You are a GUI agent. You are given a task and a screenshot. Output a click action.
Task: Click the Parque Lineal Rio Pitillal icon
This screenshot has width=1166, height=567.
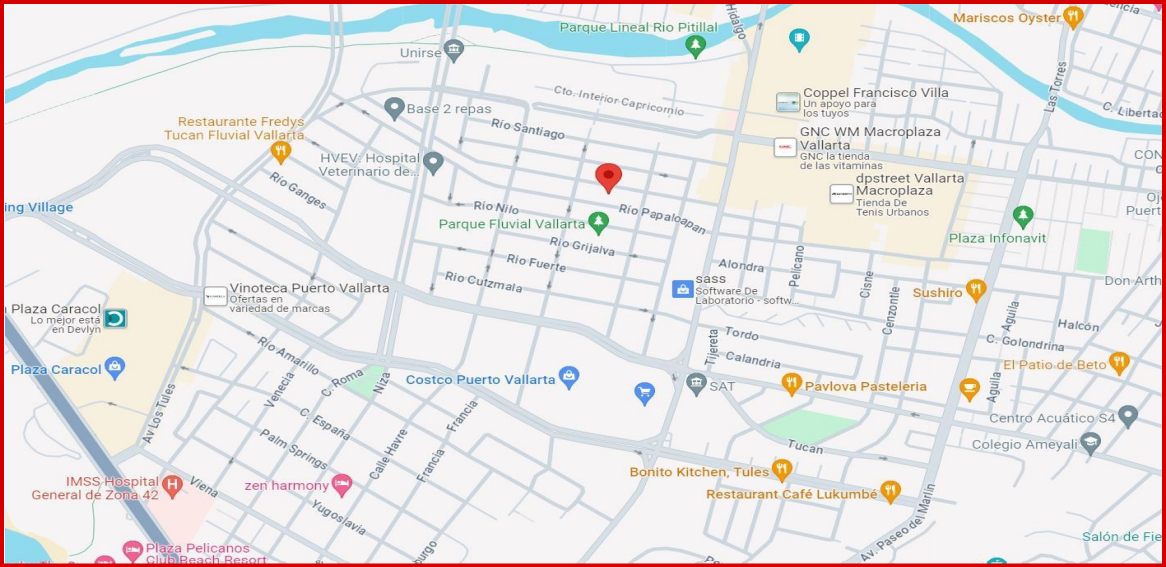coord(695,47)
